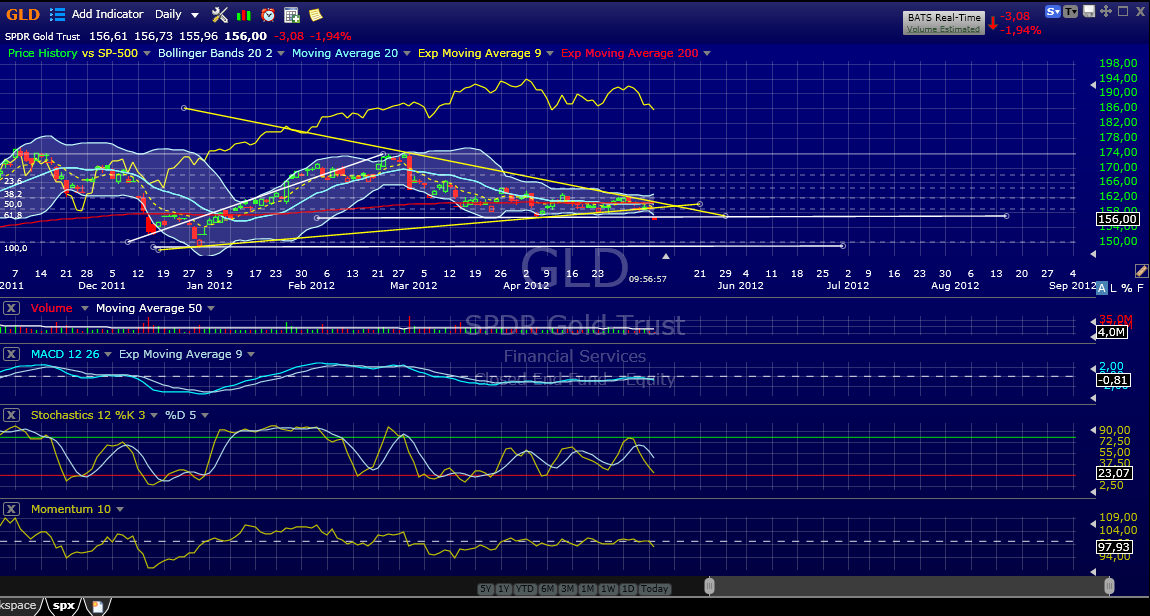Switch to the partially visible workspace tab
This screenshot has height=616, width=1150.
(18, 606)
